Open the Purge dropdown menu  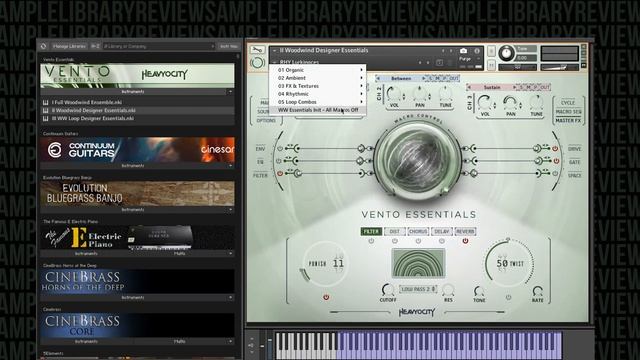(x=469, y=59)
